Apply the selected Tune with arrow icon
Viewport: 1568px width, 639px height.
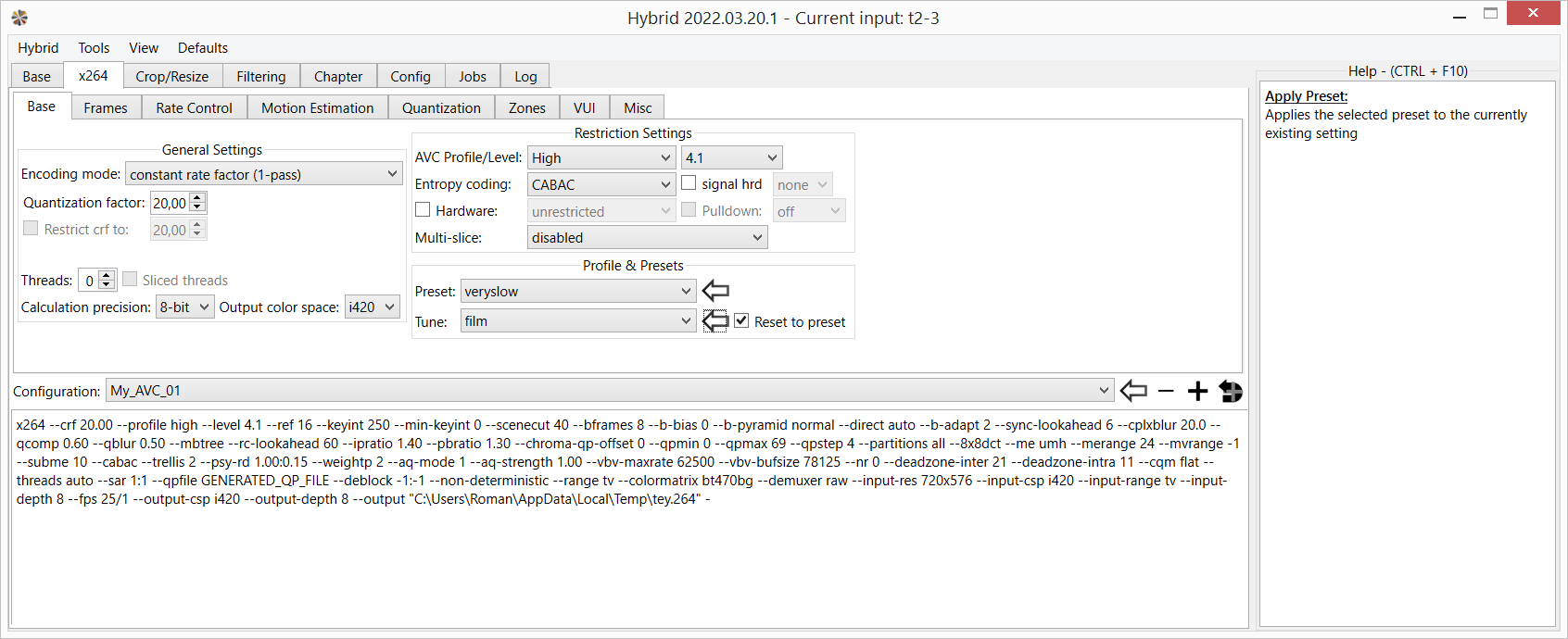tap(715, 321)
